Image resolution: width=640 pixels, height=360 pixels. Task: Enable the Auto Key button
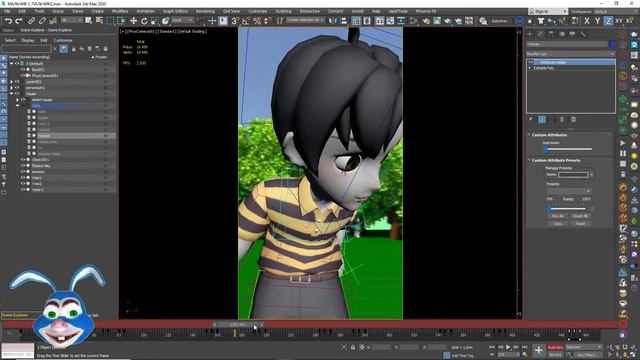(x=555, y=347)
